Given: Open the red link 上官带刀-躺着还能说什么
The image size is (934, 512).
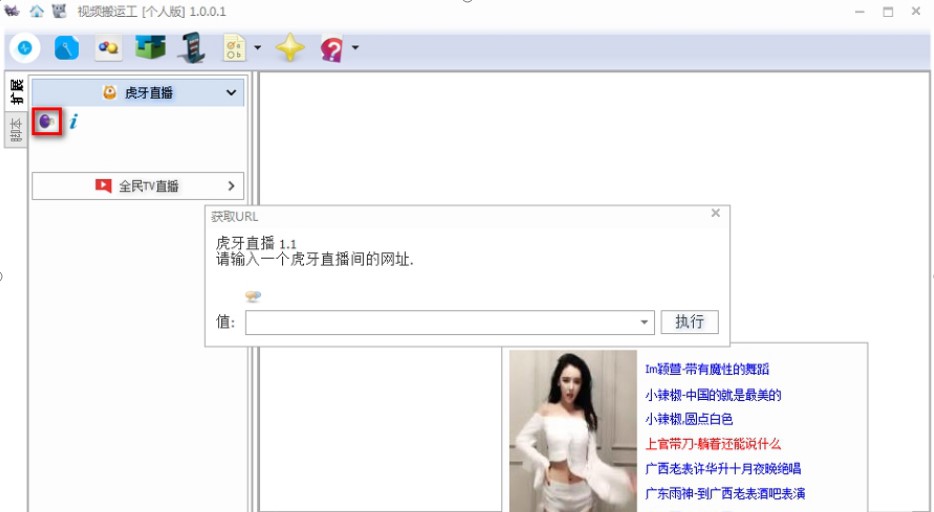Looking at the screenshot, I should coord(712,444).
